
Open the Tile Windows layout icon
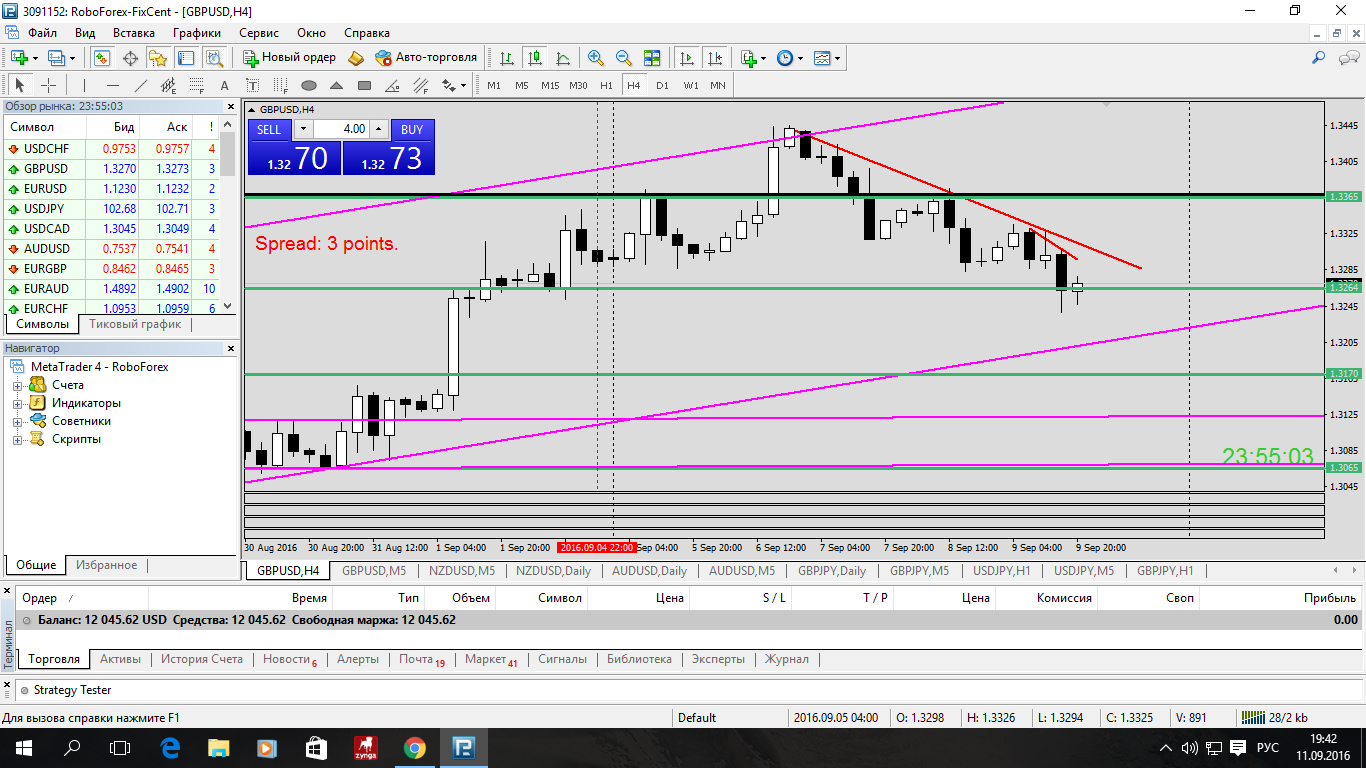coord(652,58)
